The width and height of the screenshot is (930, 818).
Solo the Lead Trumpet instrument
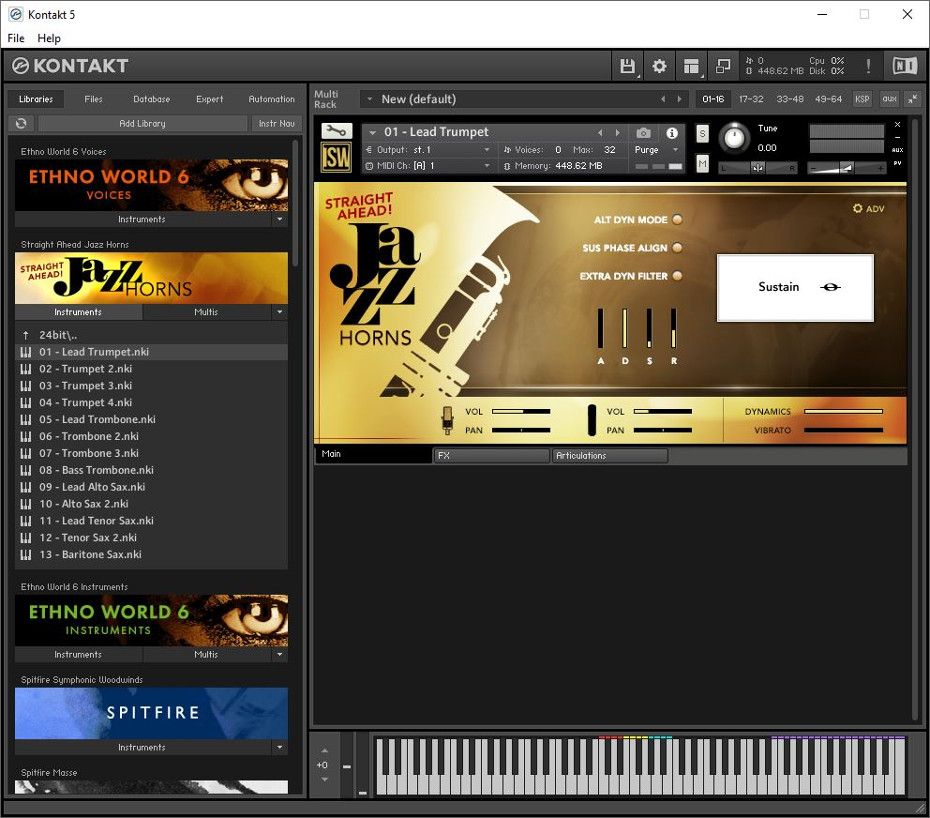(x=702, y=133)
